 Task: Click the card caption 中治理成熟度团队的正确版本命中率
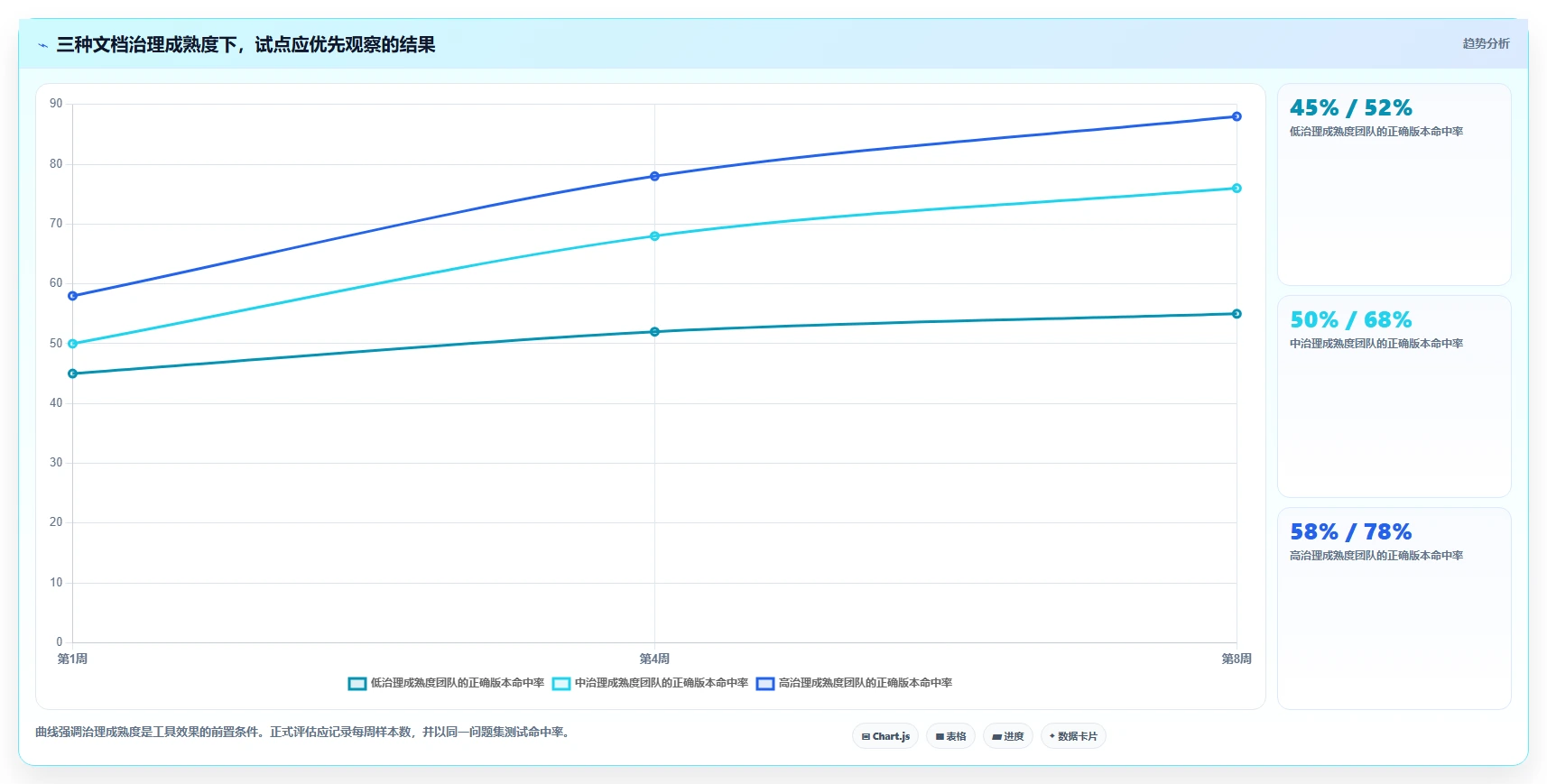coord(1376,344)
